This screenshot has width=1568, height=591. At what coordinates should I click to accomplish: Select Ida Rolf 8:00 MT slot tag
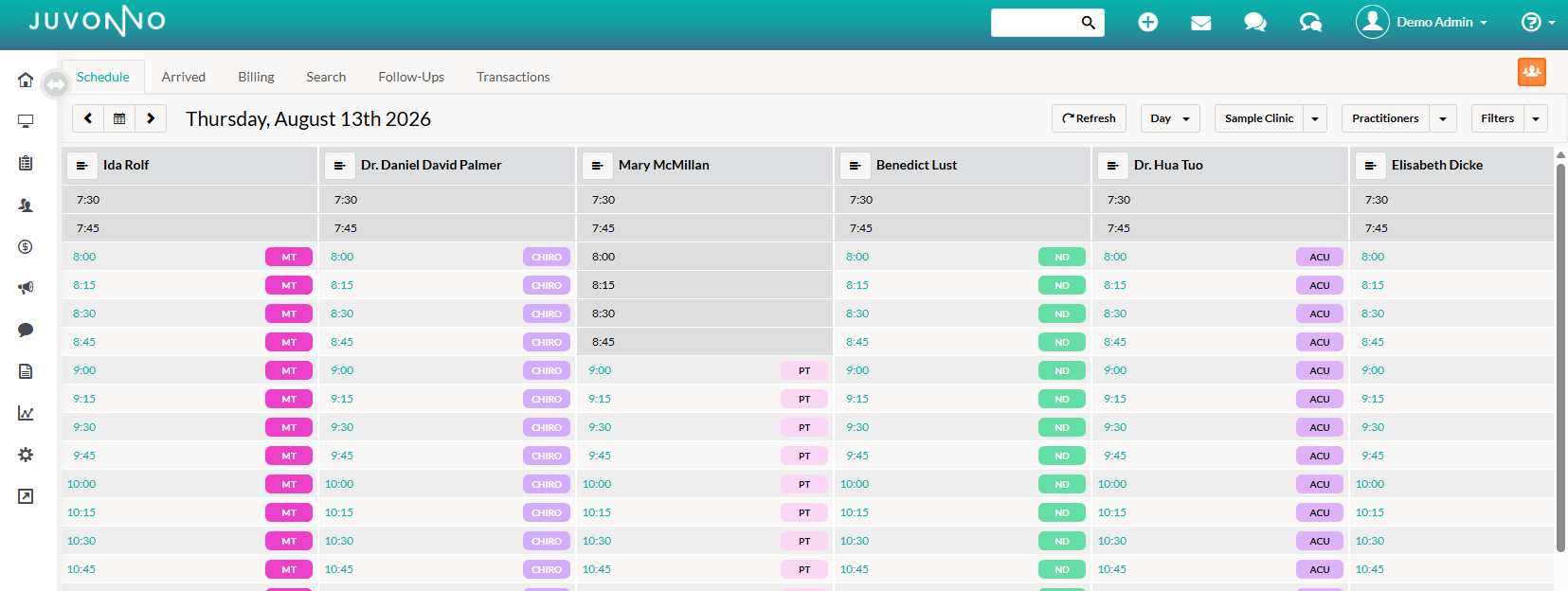pyautogui.click(x=289, y=257)
